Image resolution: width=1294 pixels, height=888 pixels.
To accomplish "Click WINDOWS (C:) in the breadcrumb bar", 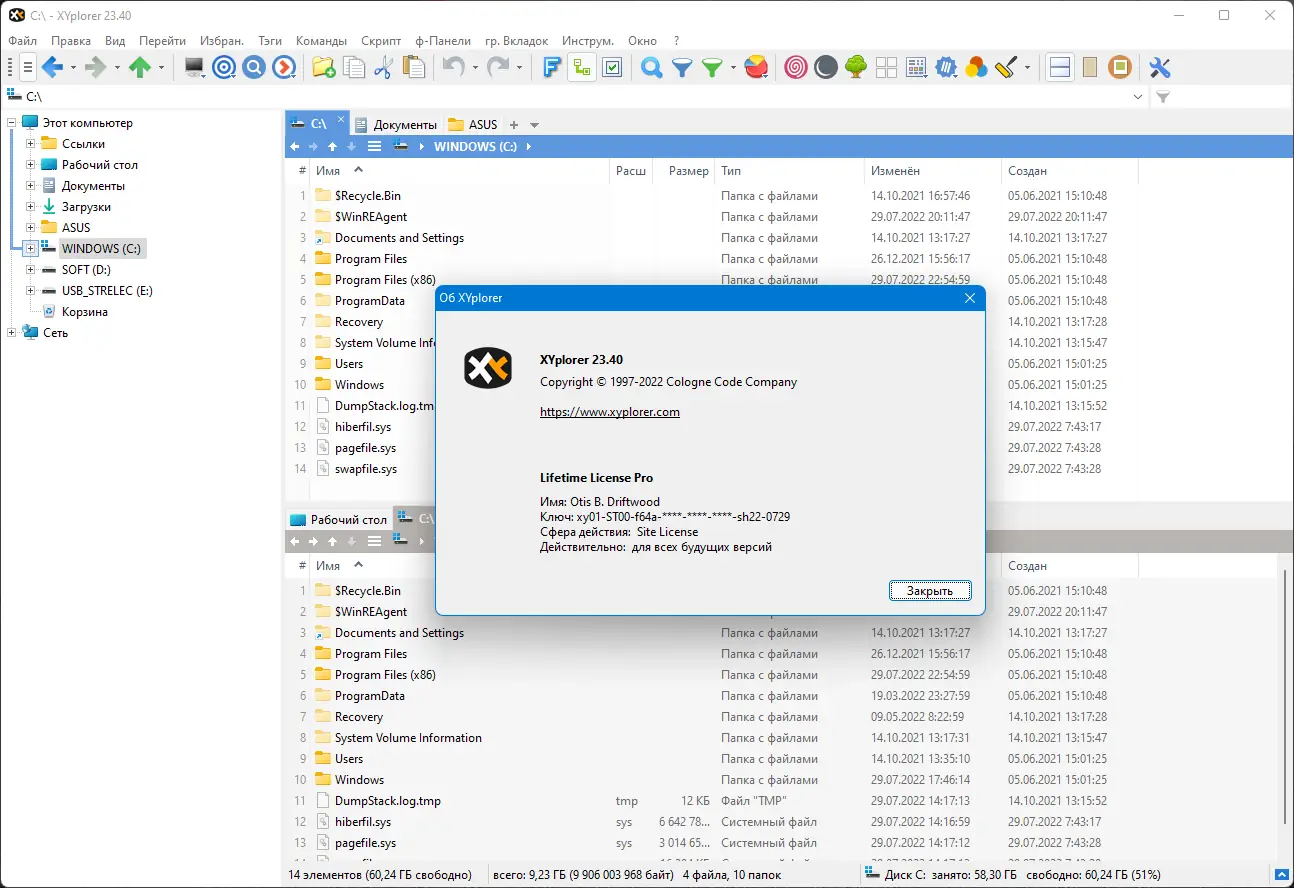I will point(476,146).
